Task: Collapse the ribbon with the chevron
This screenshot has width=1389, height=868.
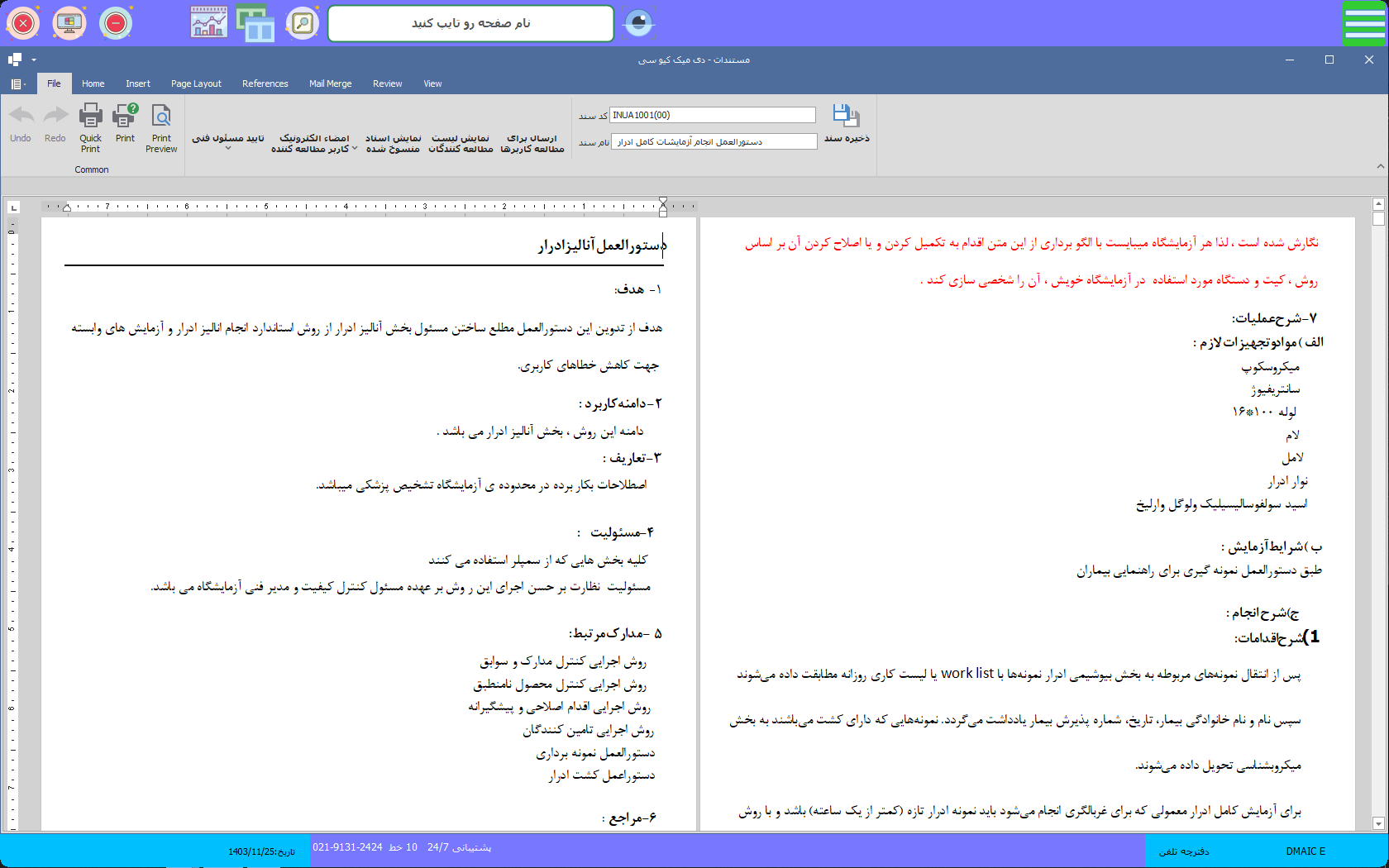Action: pos(1380,166)
